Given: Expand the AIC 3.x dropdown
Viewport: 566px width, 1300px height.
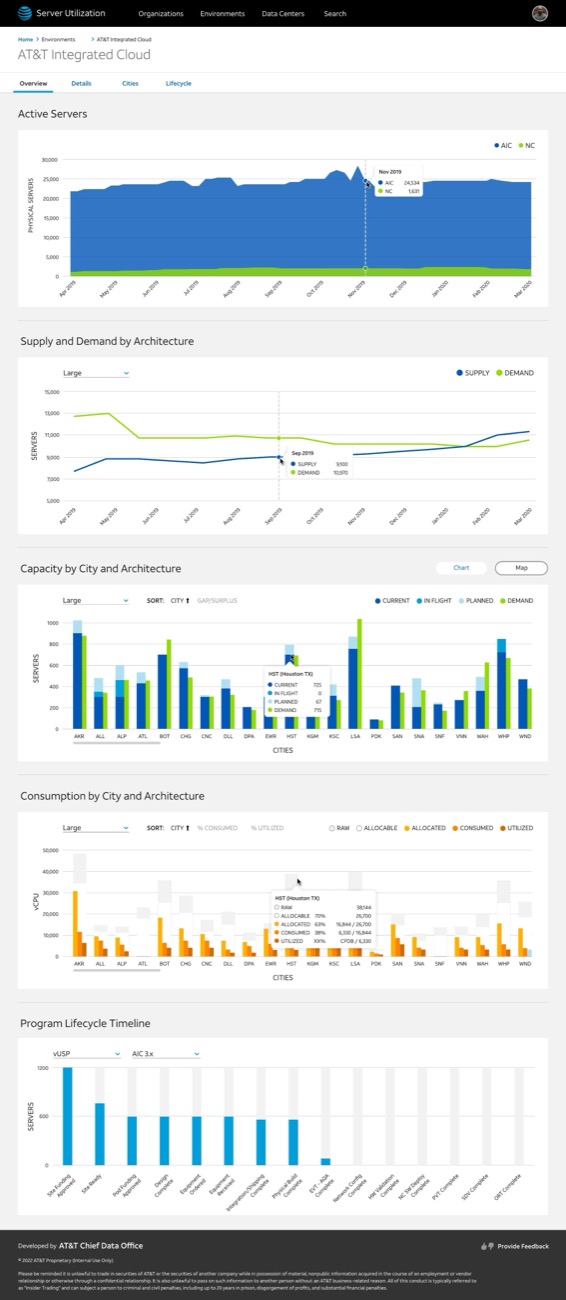Looking at the screenshot, I should 166,1053.
